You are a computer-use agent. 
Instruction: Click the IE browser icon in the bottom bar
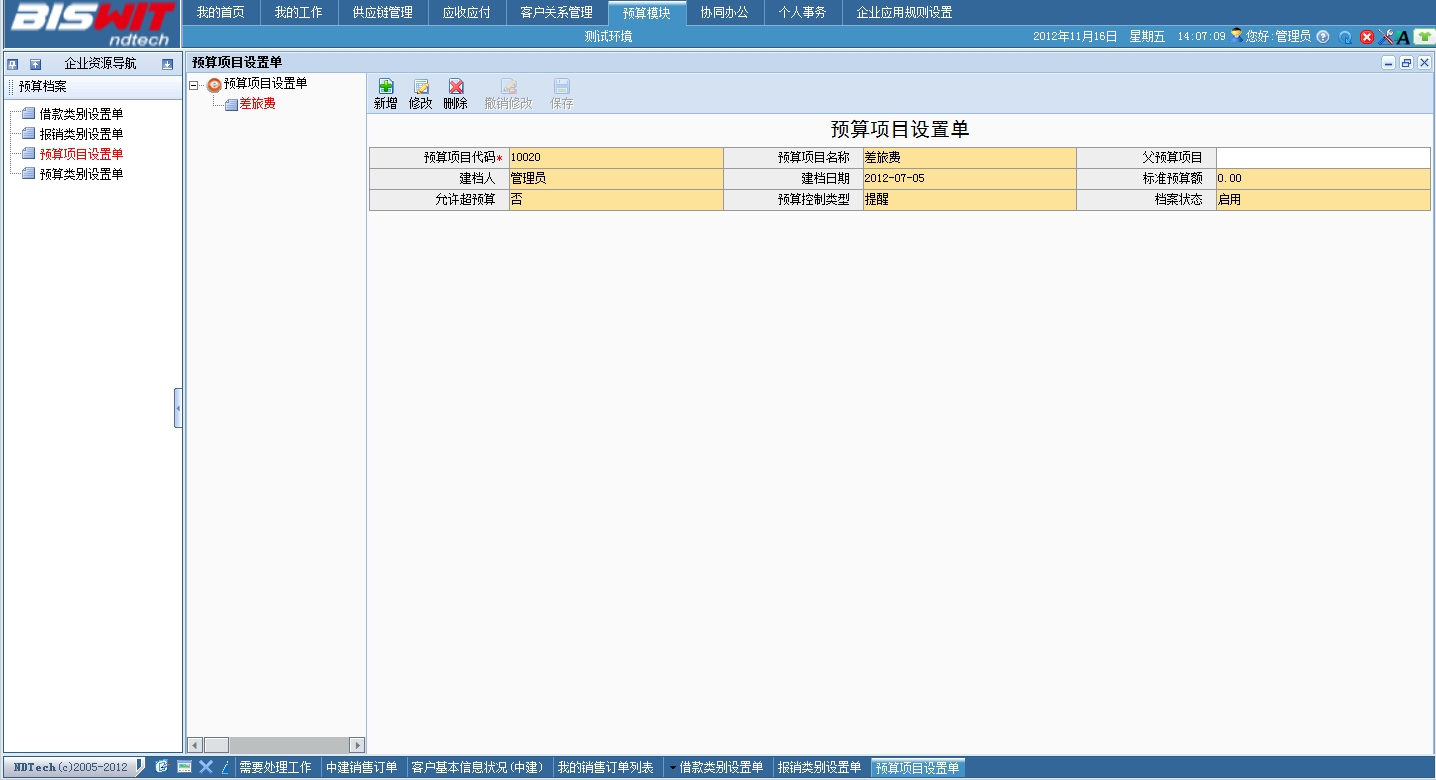pos(161,766)
